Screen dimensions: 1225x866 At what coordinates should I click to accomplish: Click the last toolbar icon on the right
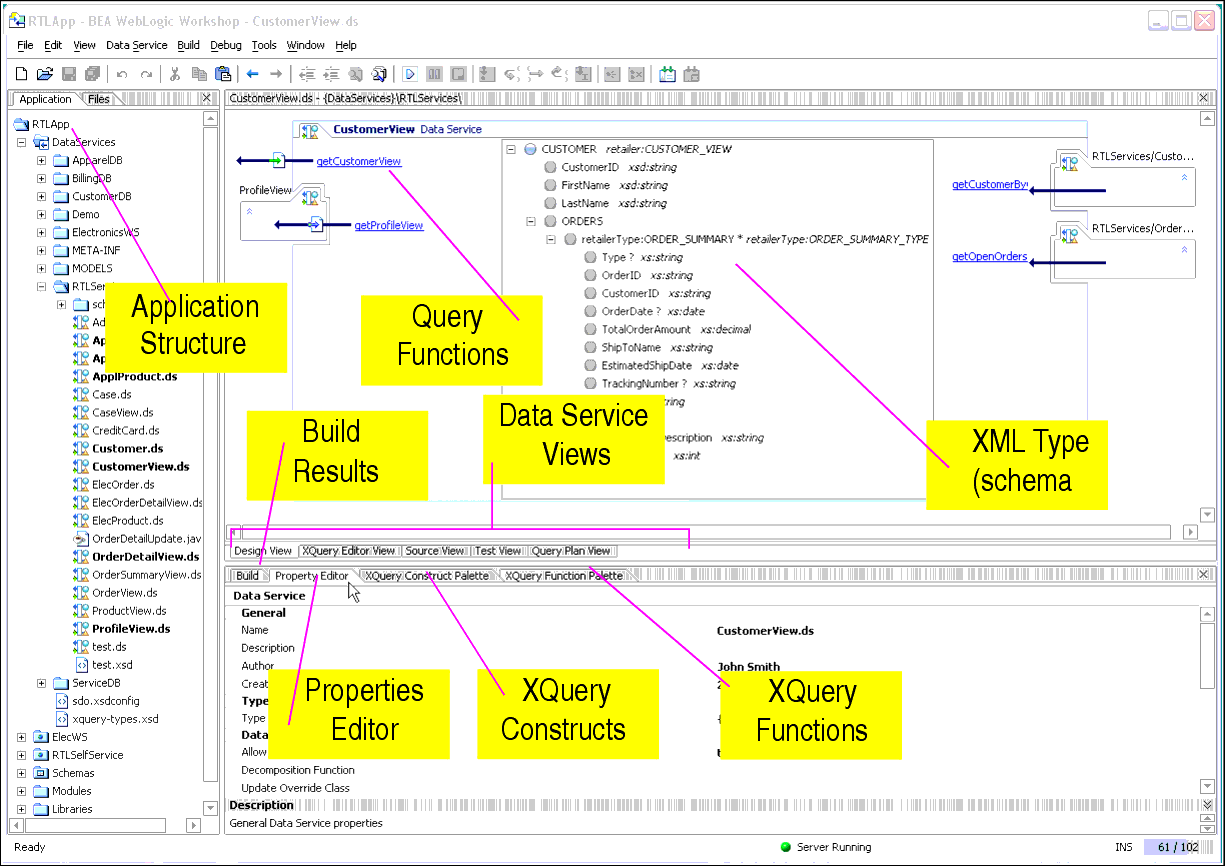point(691,74)
